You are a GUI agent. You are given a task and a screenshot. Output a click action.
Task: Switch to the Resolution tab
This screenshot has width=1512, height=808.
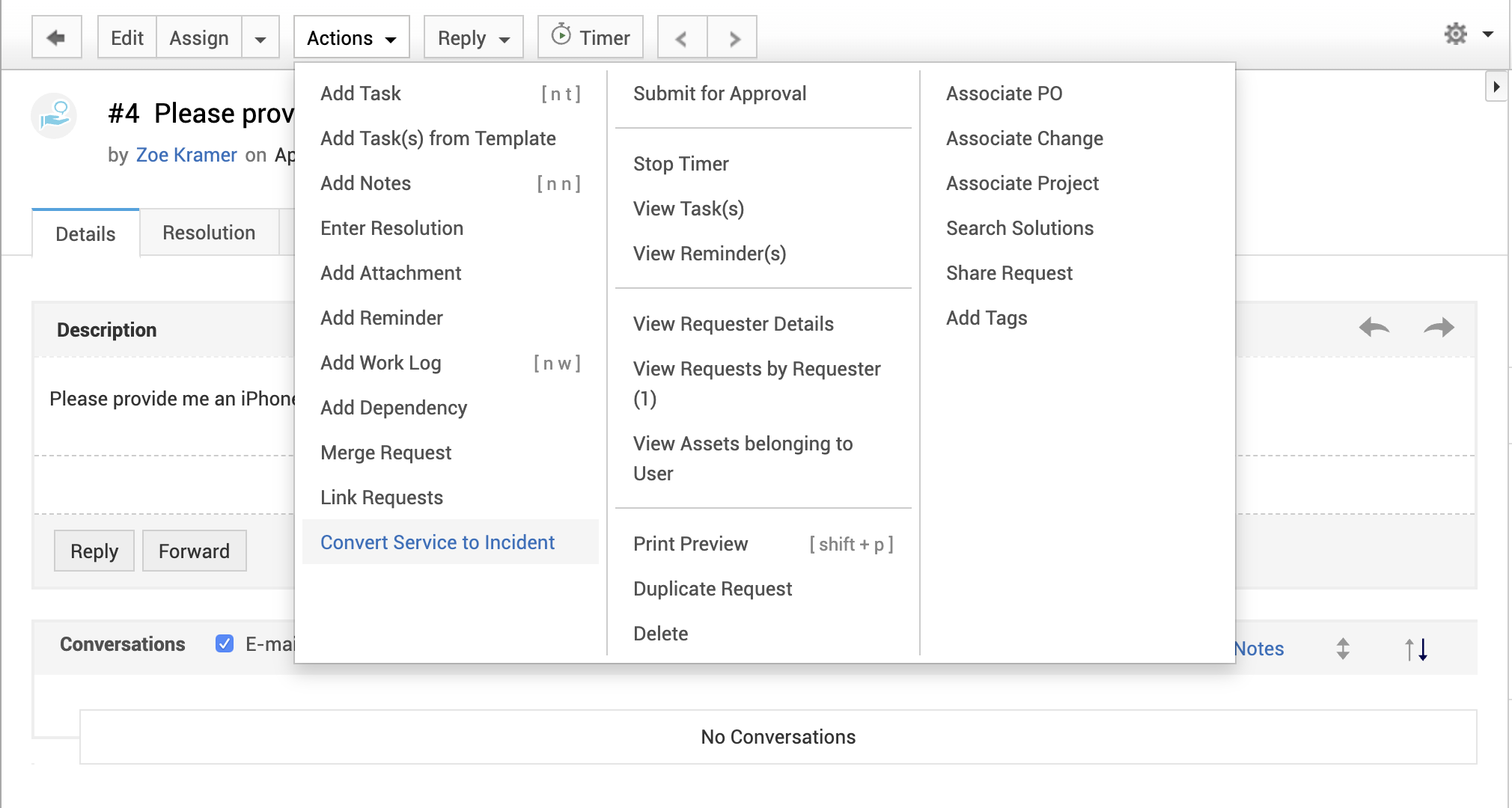[x=209, y=233]
